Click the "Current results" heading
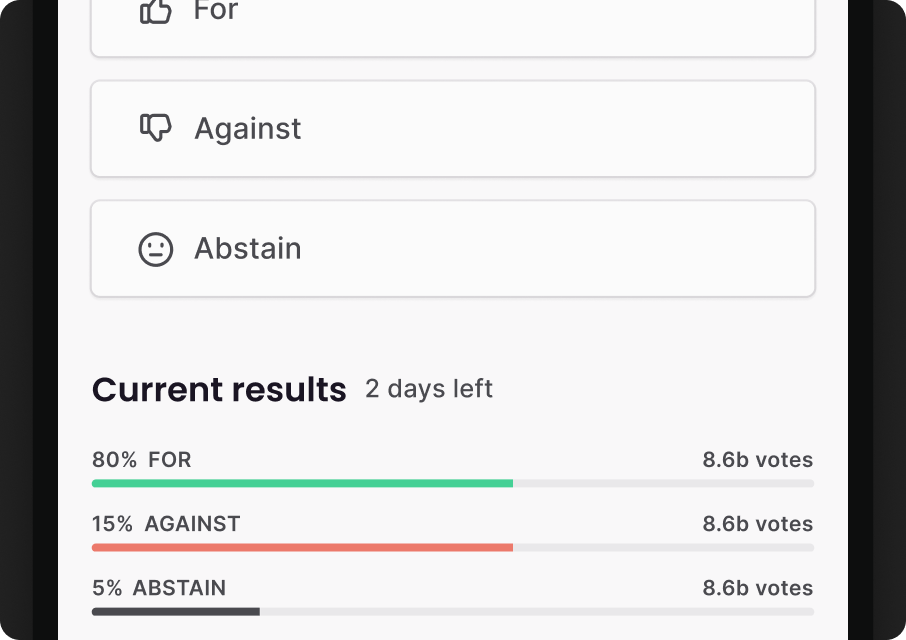The height and width of the screenshot is (640, 906). (x=219, y=390)
